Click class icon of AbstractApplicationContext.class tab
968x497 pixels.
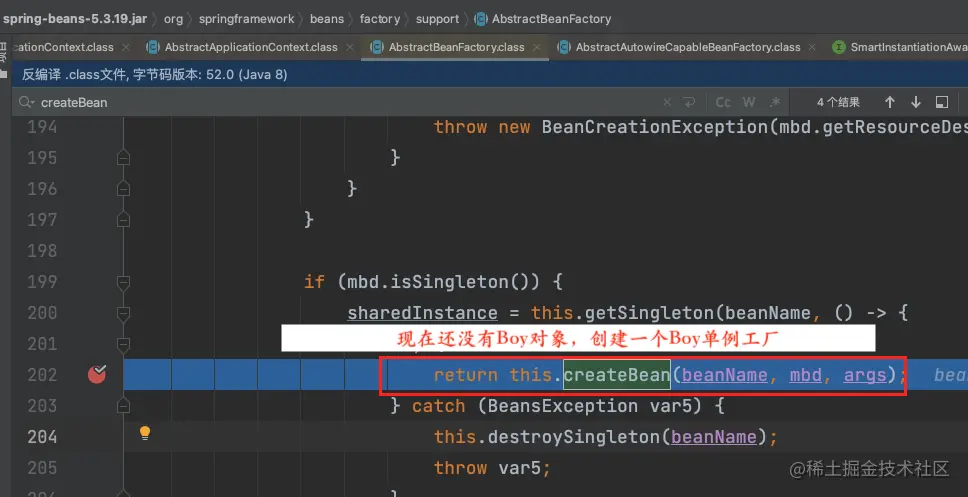tap(152, 47)
